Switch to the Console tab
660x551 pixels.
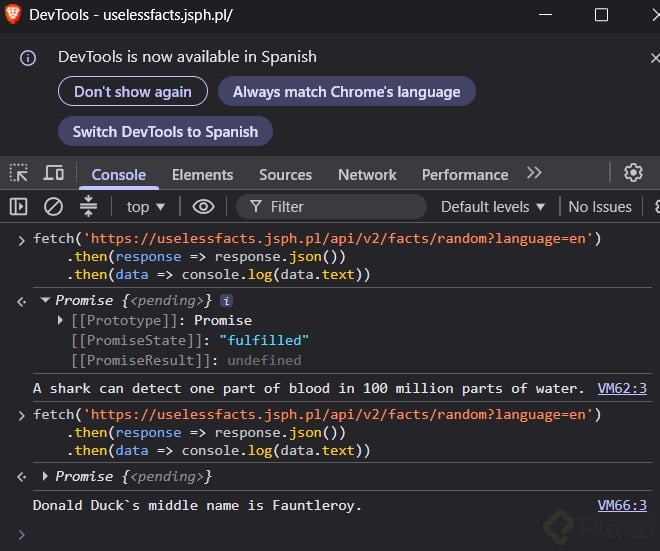click(119, 175)
